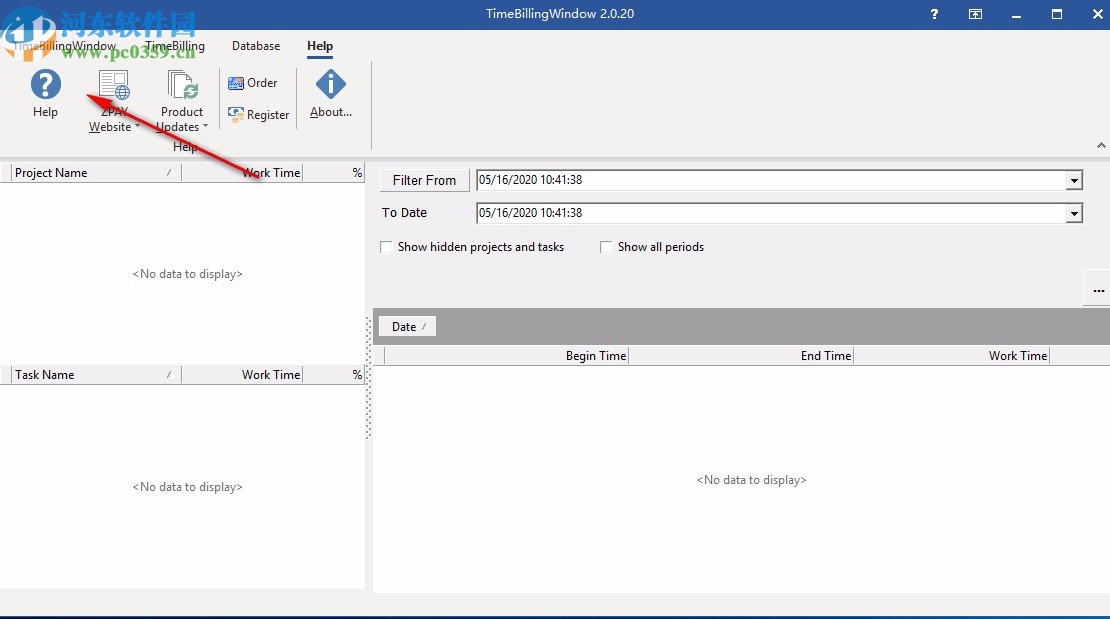Viewport: 1110px width, 619px height.
Task: Enable Show hidden projects and tasks
Action: click(387, 247)
